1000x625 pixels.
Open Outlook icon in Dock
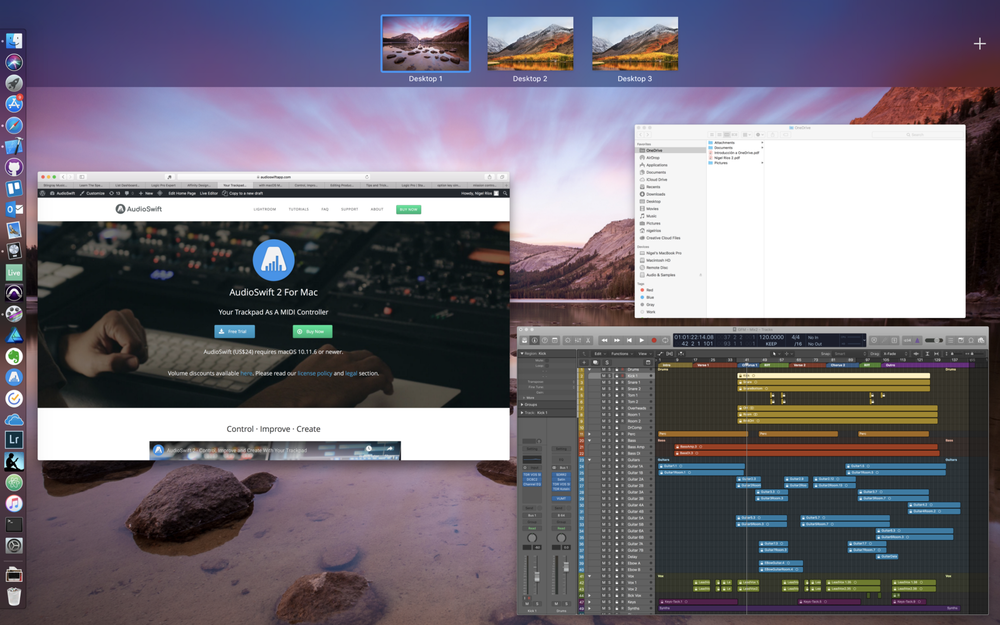pyautogui.click(x=14, y=209)
